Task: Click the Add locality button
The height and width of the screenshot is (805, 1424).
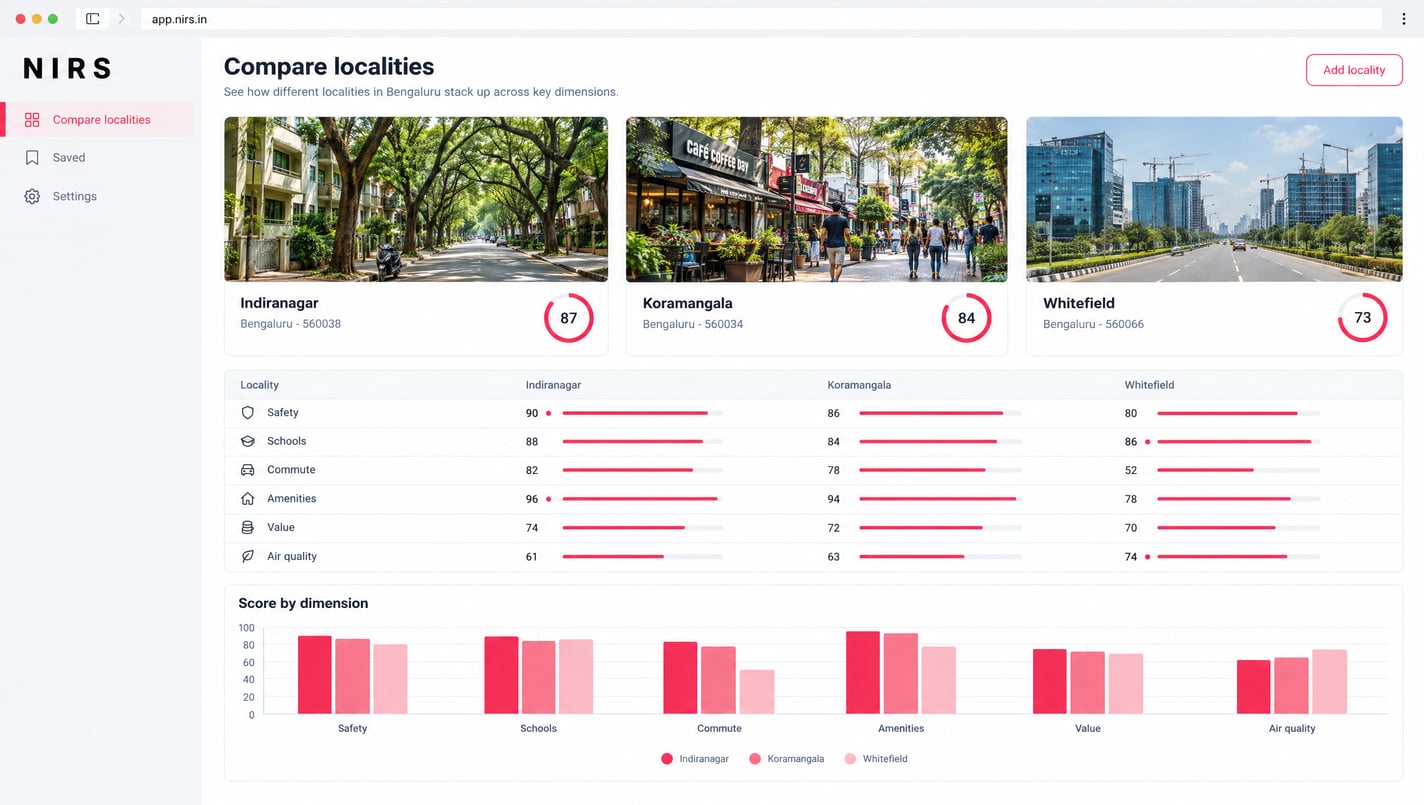Action: [1354, 70]
